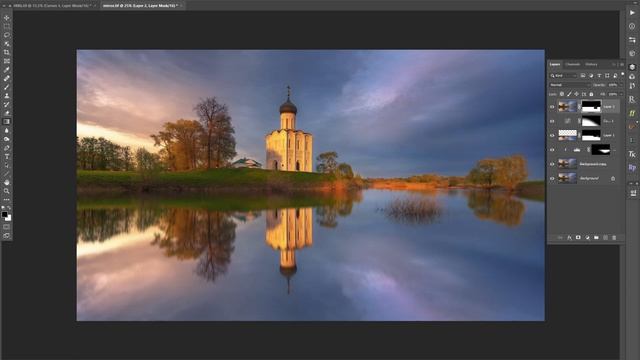Toggle visibility of Layer 1

(x=552, y=135)
